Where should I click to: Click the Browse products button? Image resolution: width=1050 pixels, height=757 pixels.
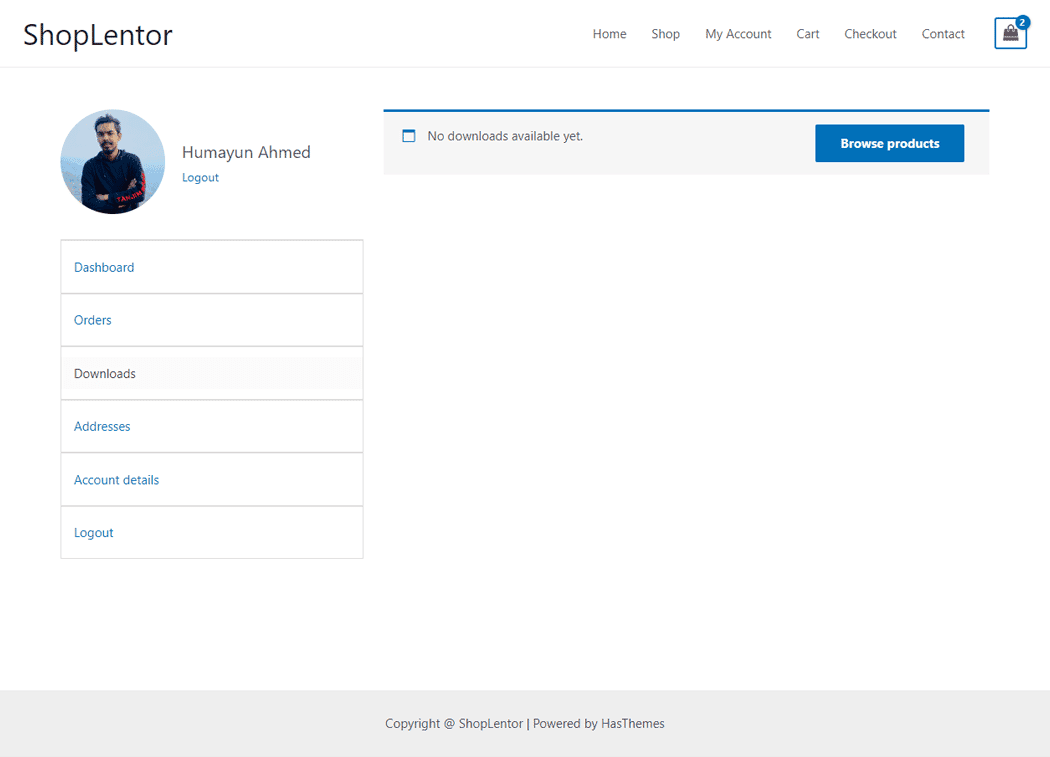click(x=889, y=143)
